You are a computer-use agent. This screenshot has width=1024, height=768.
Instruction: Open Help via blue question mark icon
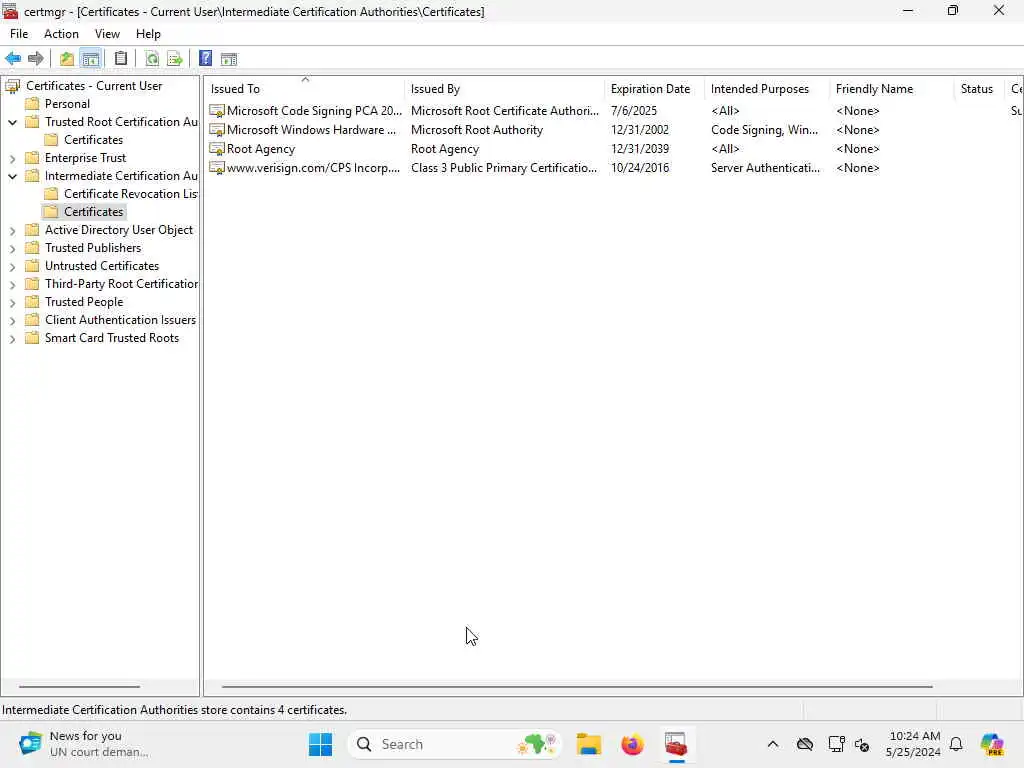click(206, 59)
